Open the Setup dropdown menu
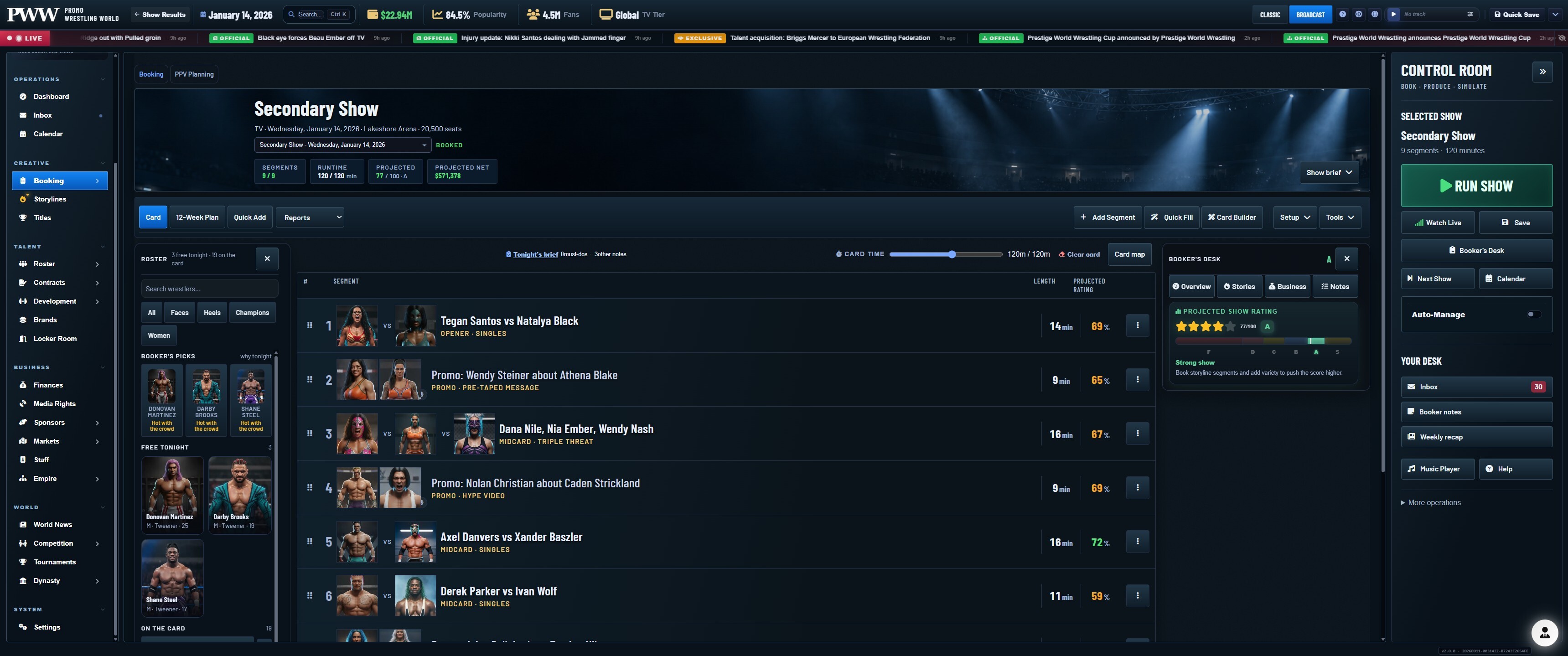The image size is (1568, 656). point(1295,217)
